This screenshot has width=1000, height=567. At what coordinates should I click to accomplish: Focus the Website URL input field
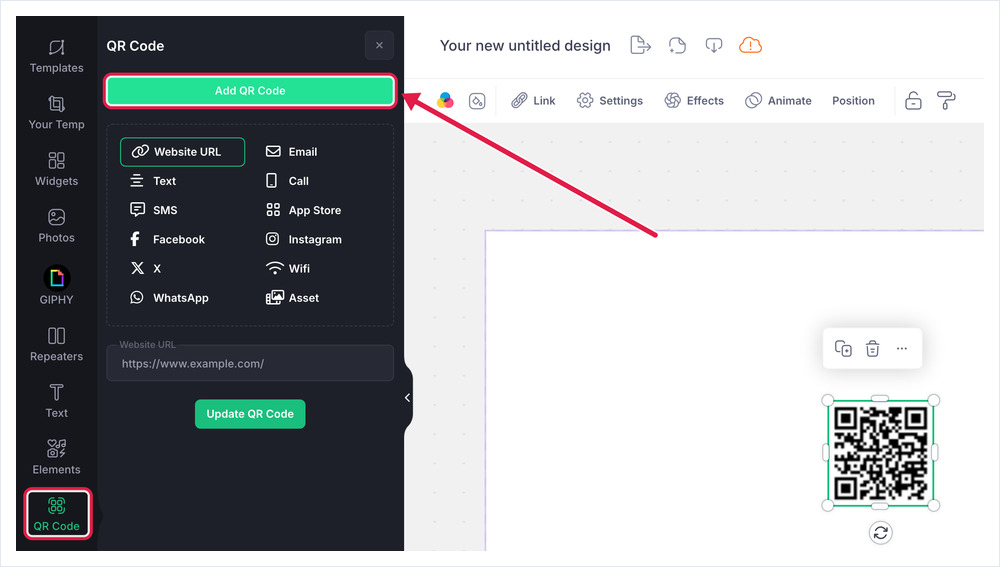click(250, 363)
